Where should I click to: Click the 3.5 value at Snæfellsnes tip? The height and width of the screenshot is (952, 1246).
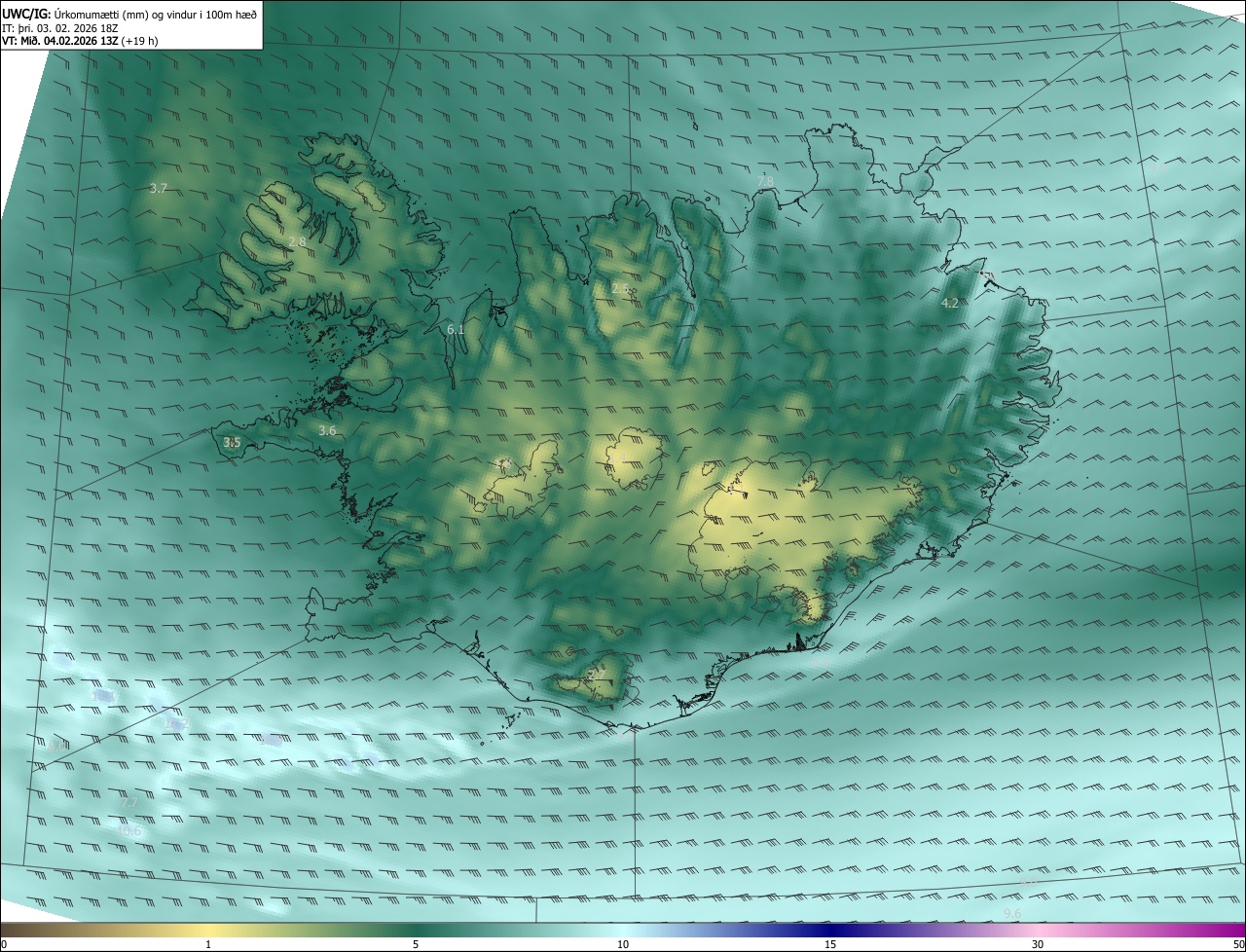pos(232,442)
